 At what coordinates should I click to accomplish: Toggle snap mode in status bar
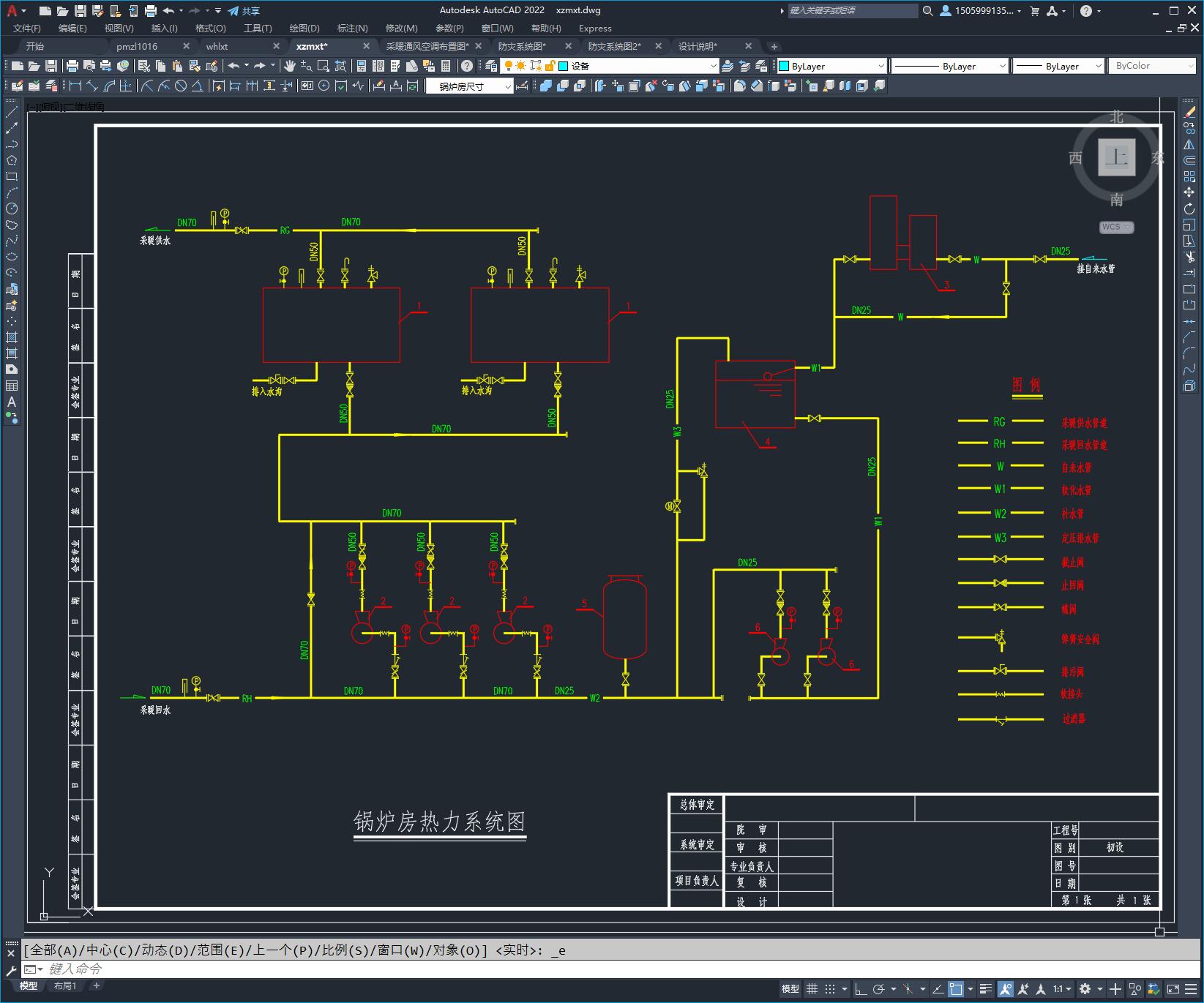(x=829, y=989)
